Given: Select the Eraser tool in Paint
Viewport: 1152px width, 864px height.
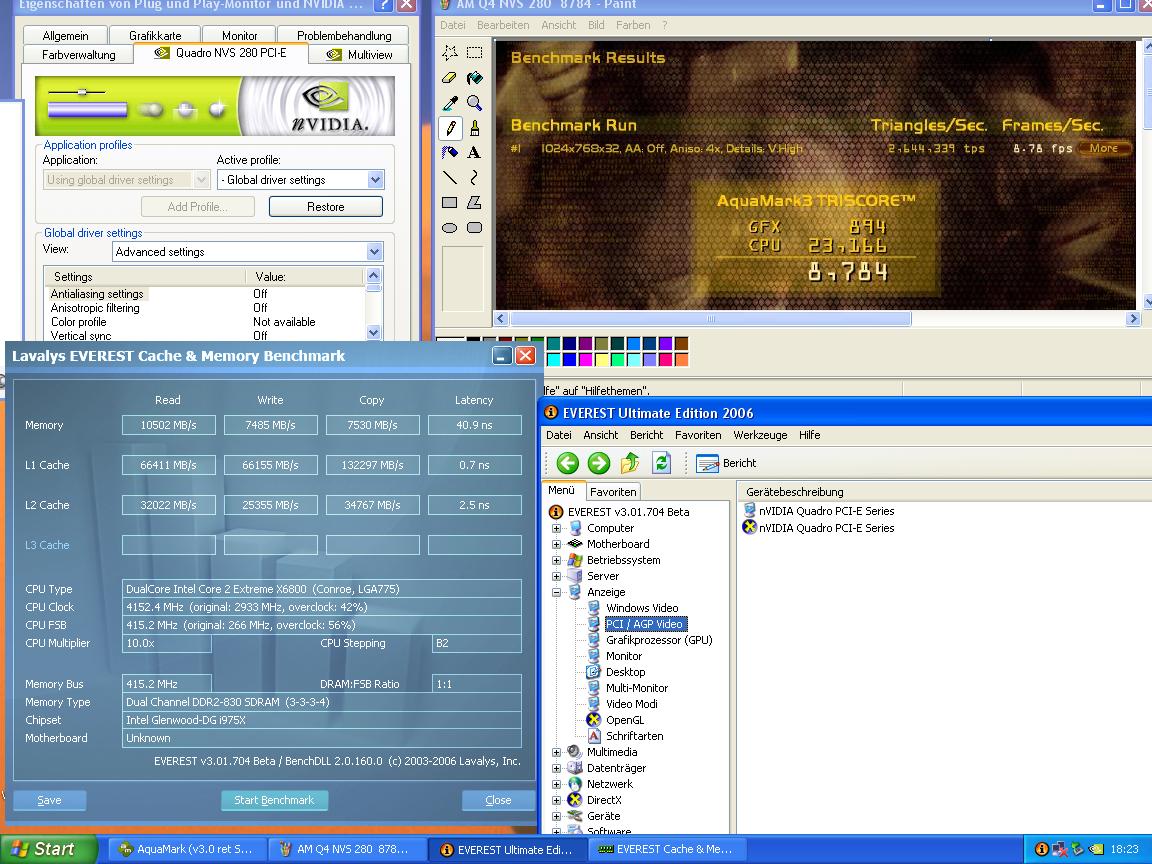Looking at the screenshot, I should click(x=450, y=77).
